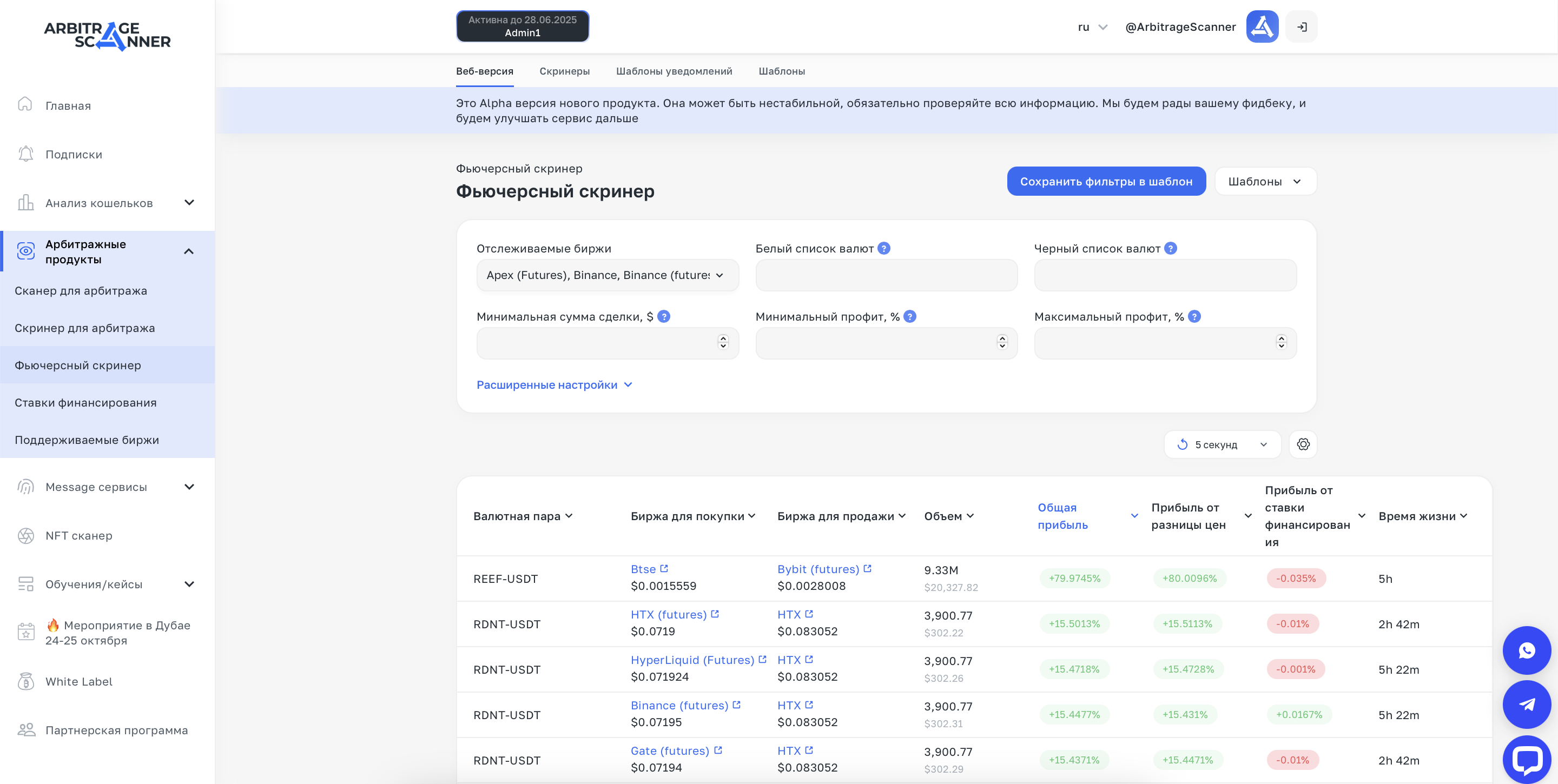Click the chart icon beside Анализ кошельков
The width and height of the screenshot is (1558, 784).
click(25, 203)
